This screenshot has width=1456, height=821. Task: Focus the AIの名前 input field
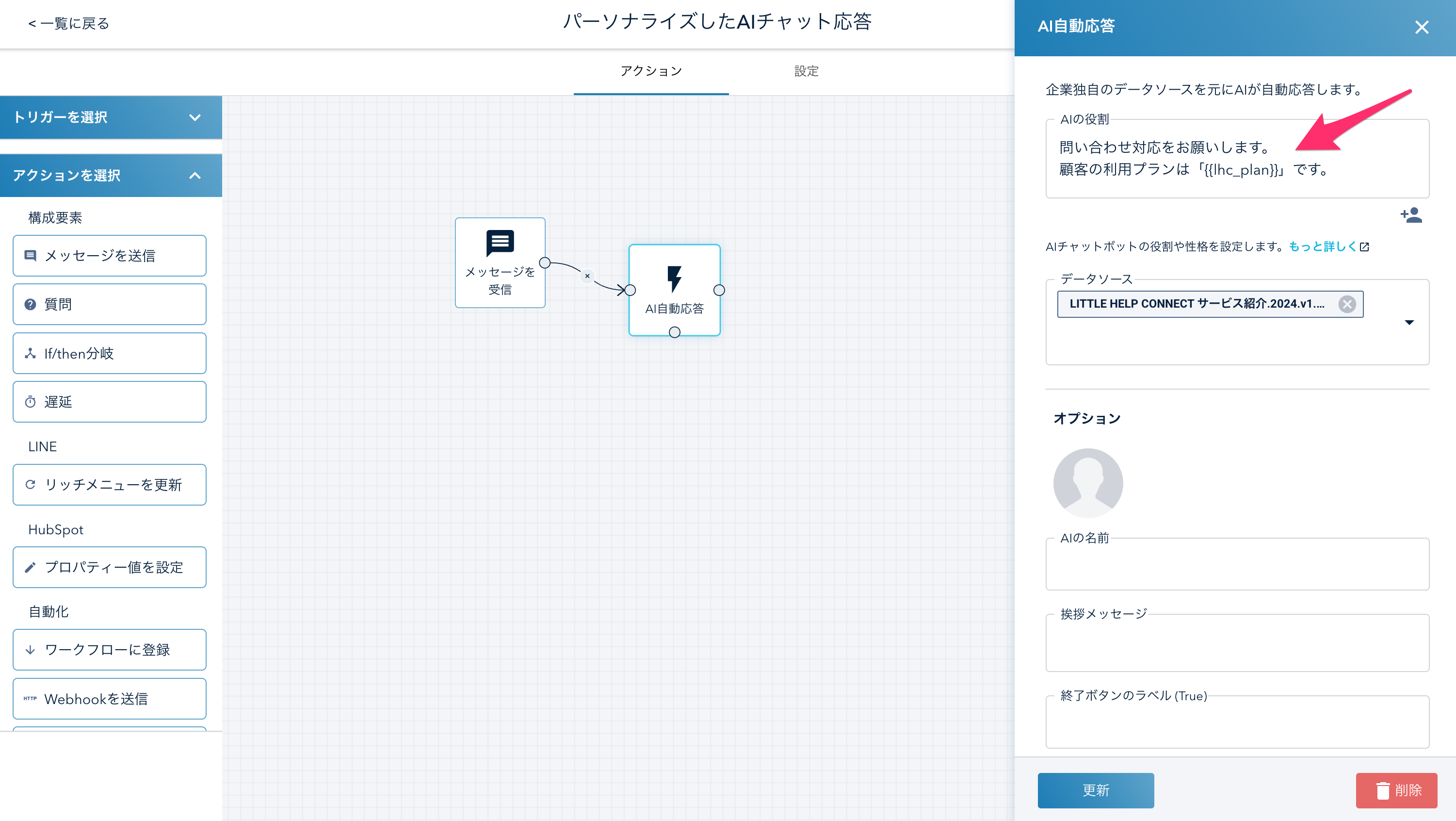click(1237, 565)
